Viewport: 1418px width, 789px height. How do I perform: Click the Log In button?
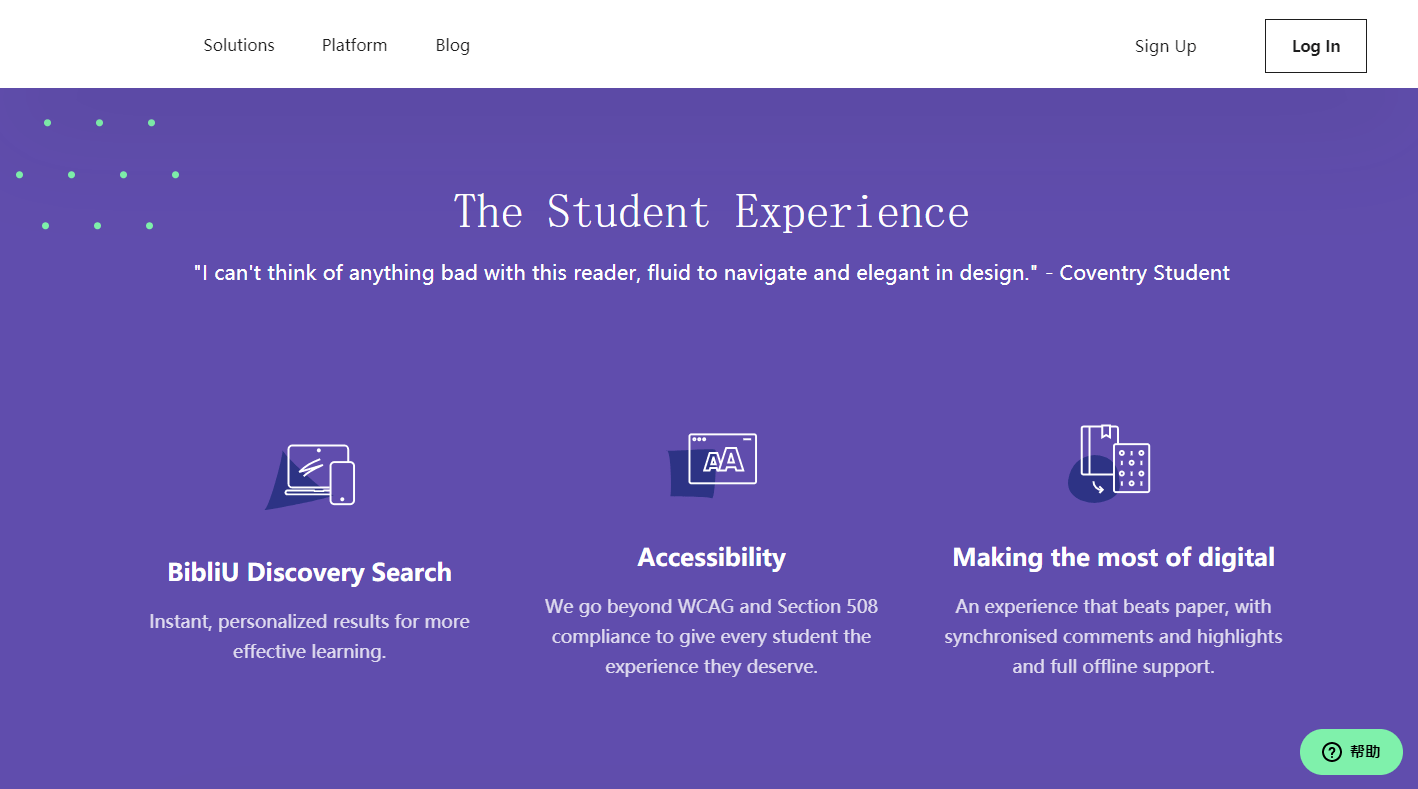[x=1315, y=46]
